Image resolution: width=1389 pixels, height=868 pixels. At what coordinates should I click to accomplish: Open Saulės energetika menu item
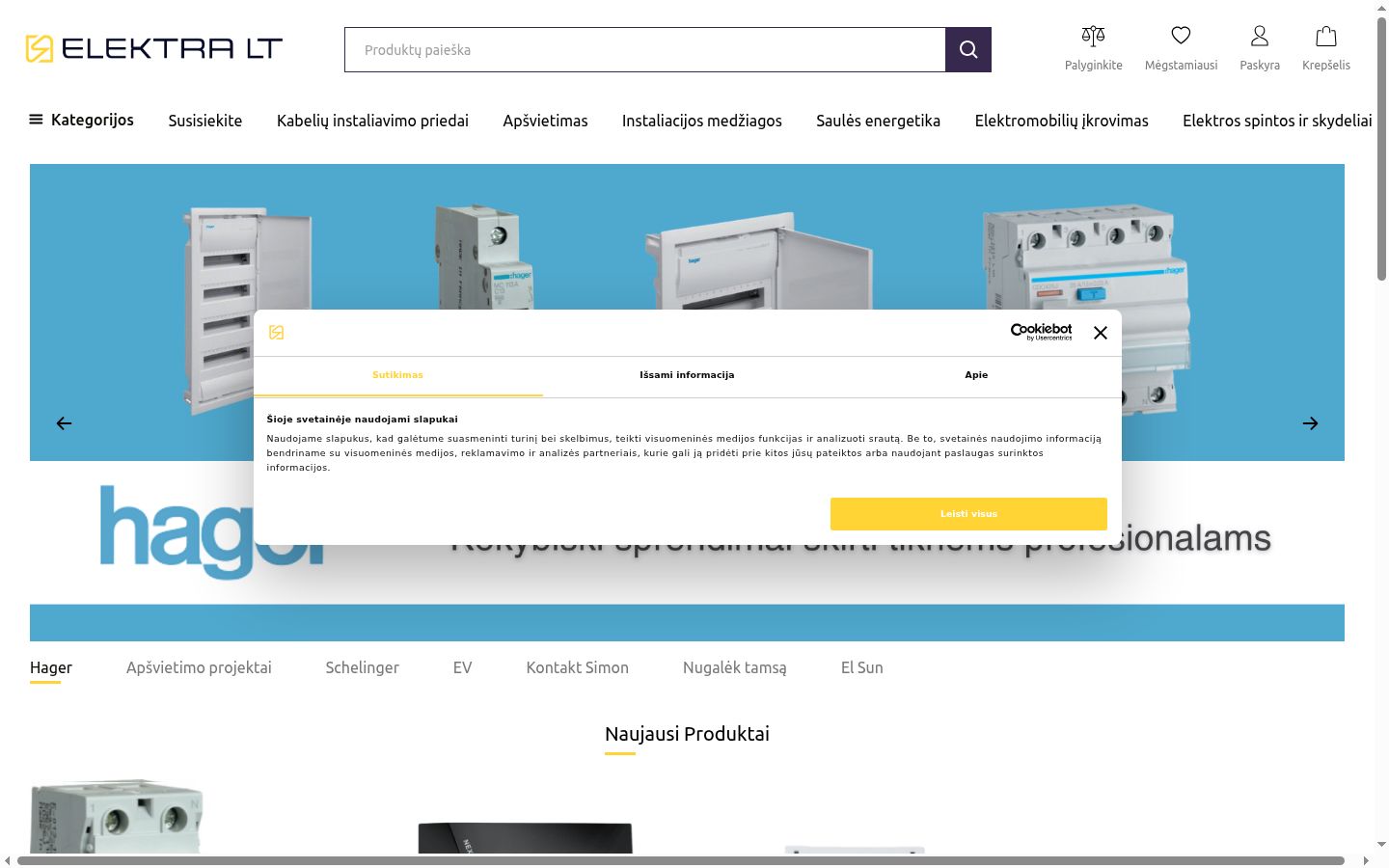[878, 121]
